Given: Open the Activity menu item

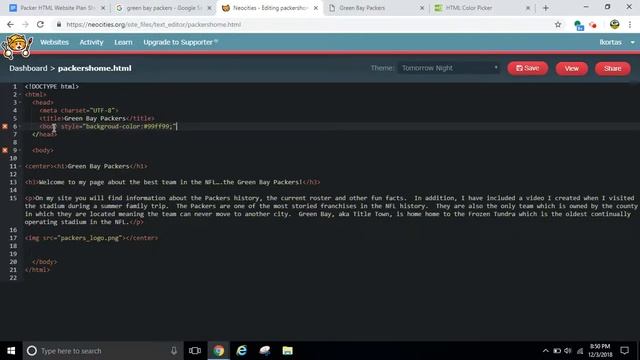Looking at the screenshot, I should [x=91, y=42].
